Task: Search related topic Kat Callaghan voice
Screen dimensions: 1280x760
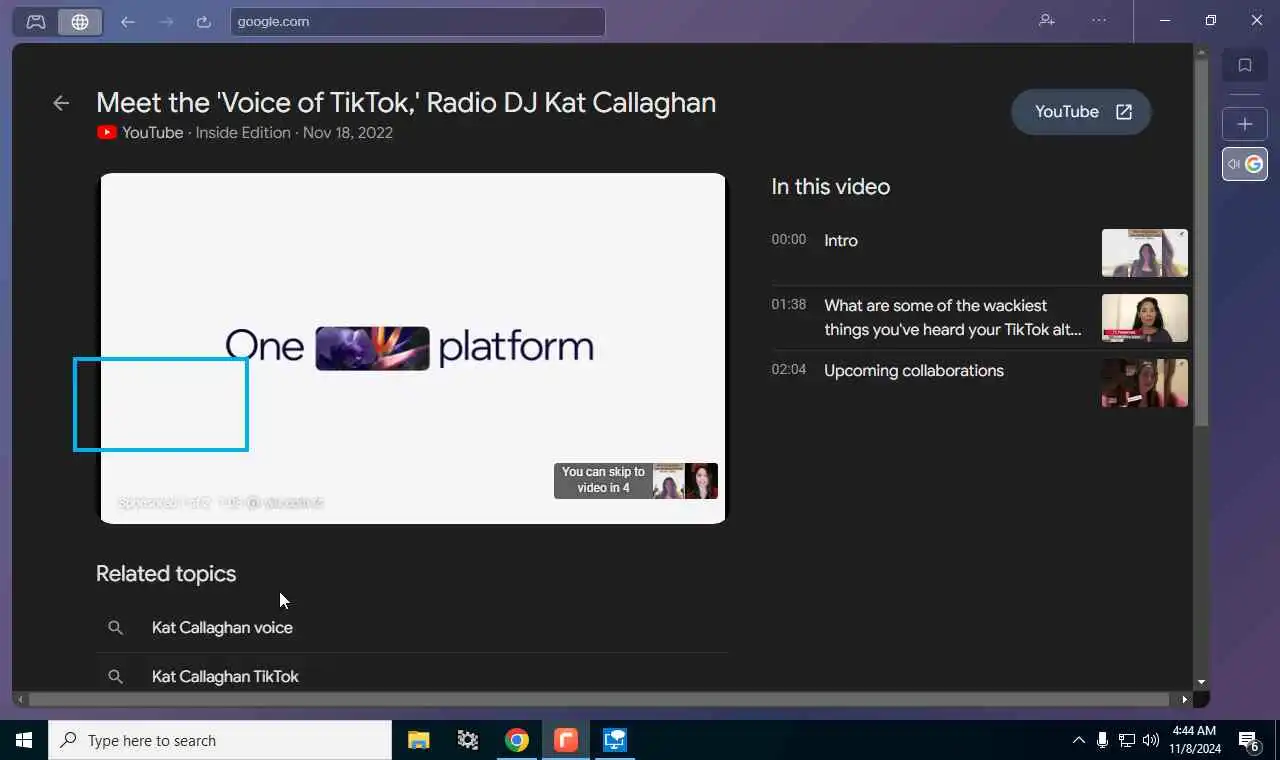Action: pyautogui.click(x=222, y=627)
